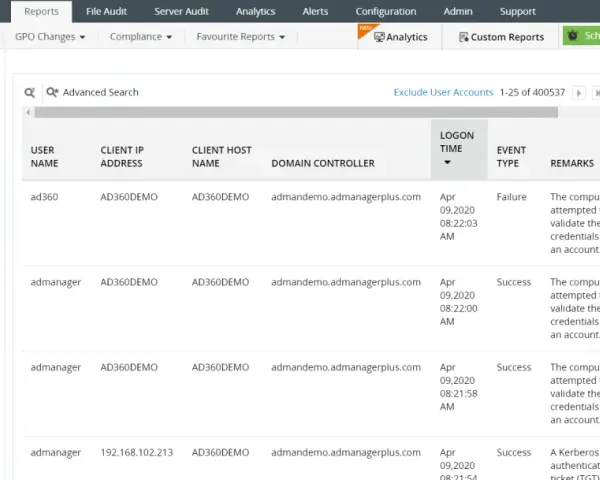Open Advanced Search icon

[52, 92]
